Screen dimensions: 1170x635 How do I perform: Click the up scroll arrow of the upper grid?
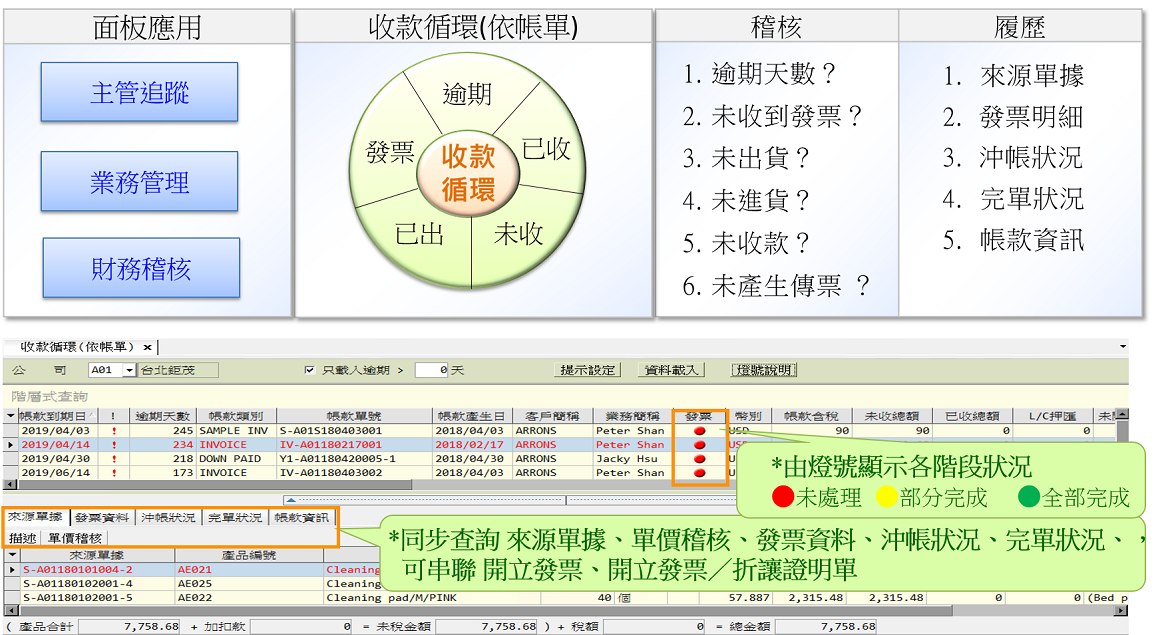(1122, 413)
